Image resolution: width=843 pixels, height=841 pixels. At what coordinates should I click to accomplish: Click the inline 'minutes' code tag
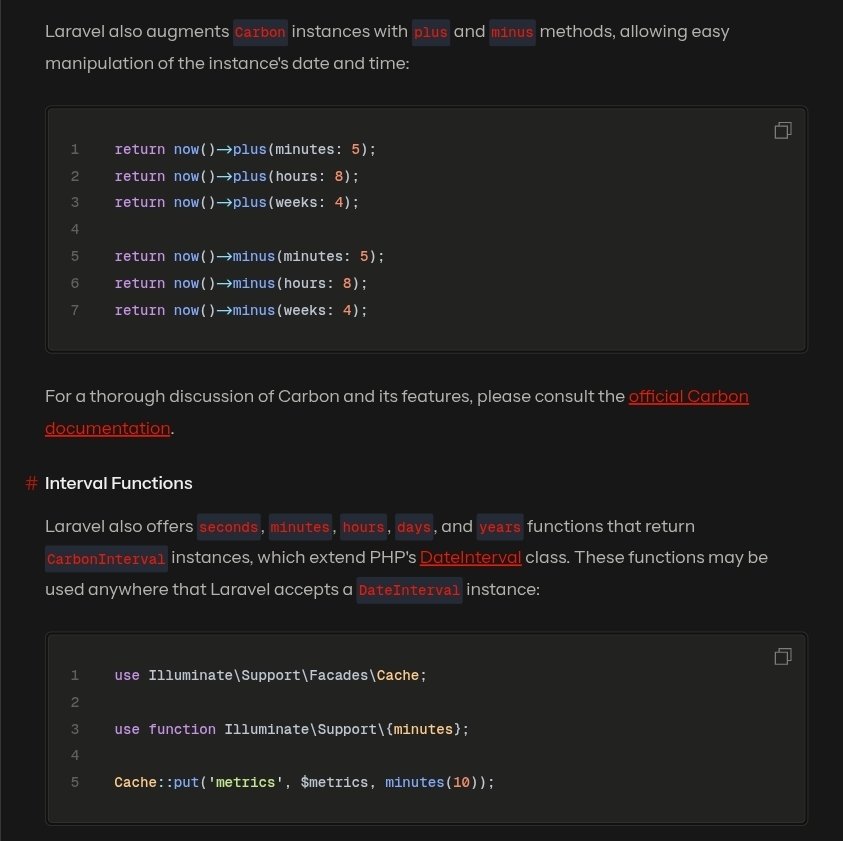click(300, 527)
